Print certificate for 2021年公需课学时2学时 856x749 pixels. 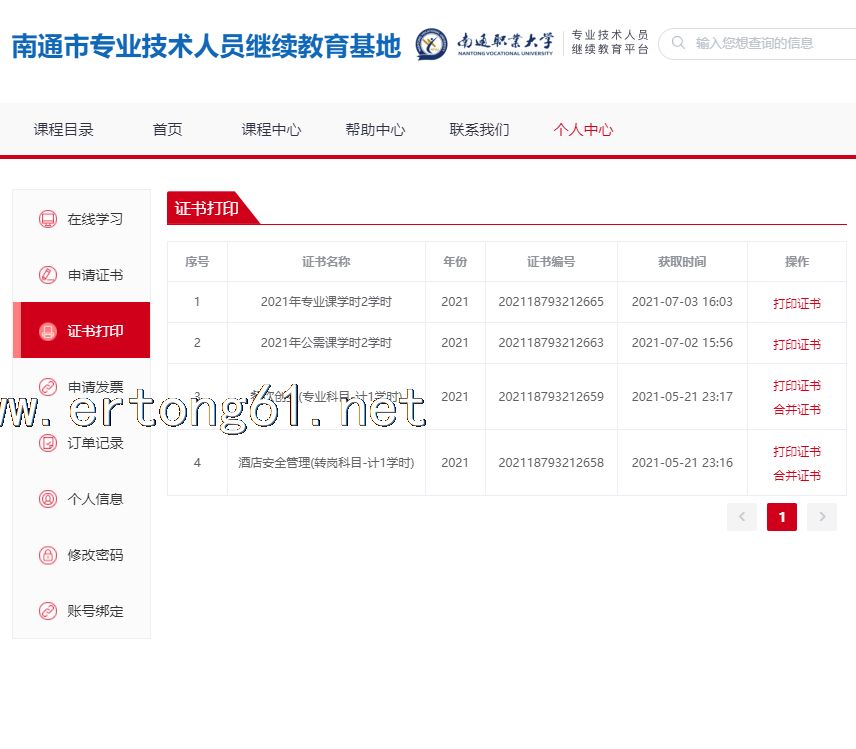pyautogui.click(x=796, y=344)
